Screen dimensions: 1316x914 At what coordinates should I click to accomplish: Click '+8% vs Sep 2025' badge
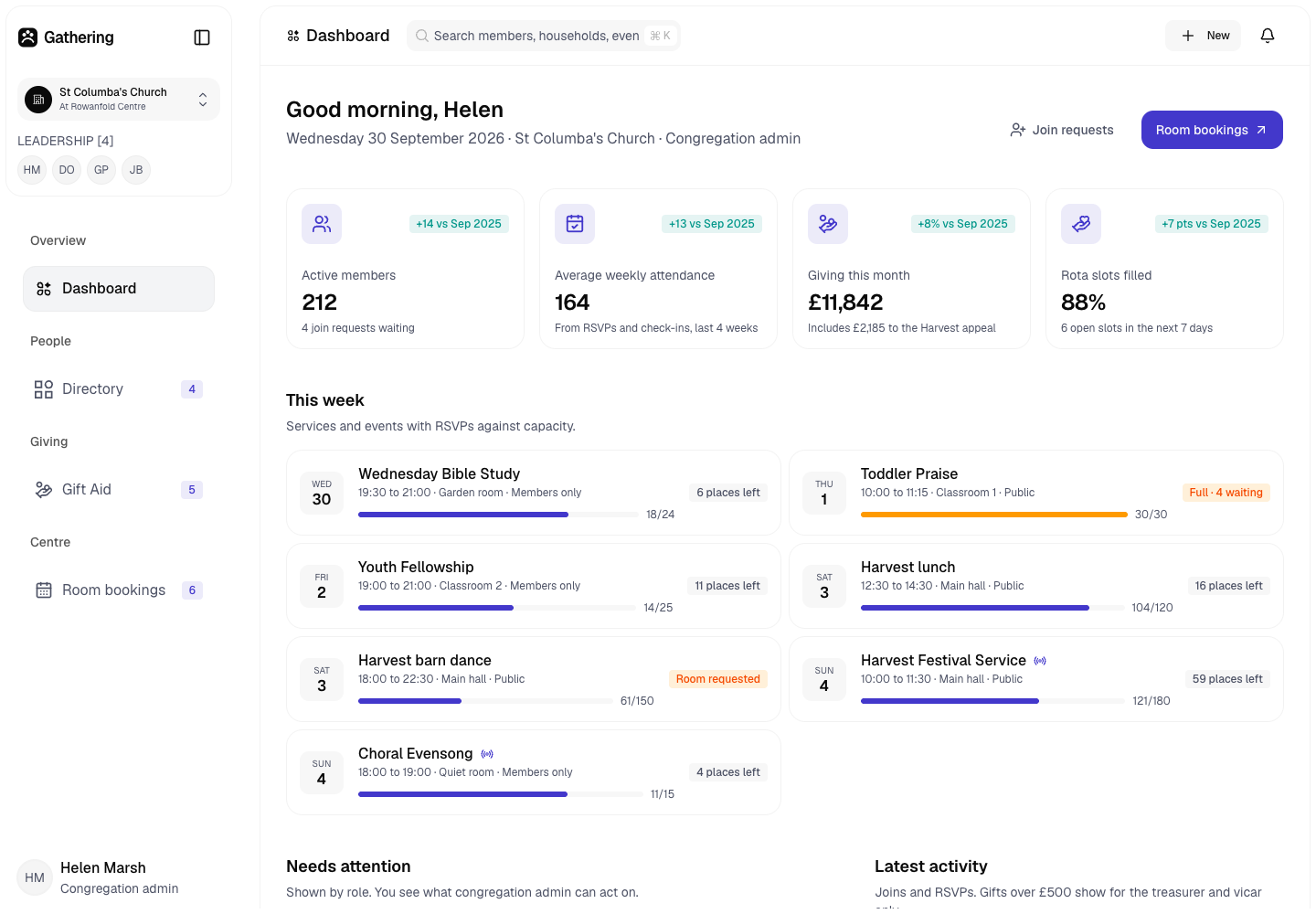tap(962, 224)
